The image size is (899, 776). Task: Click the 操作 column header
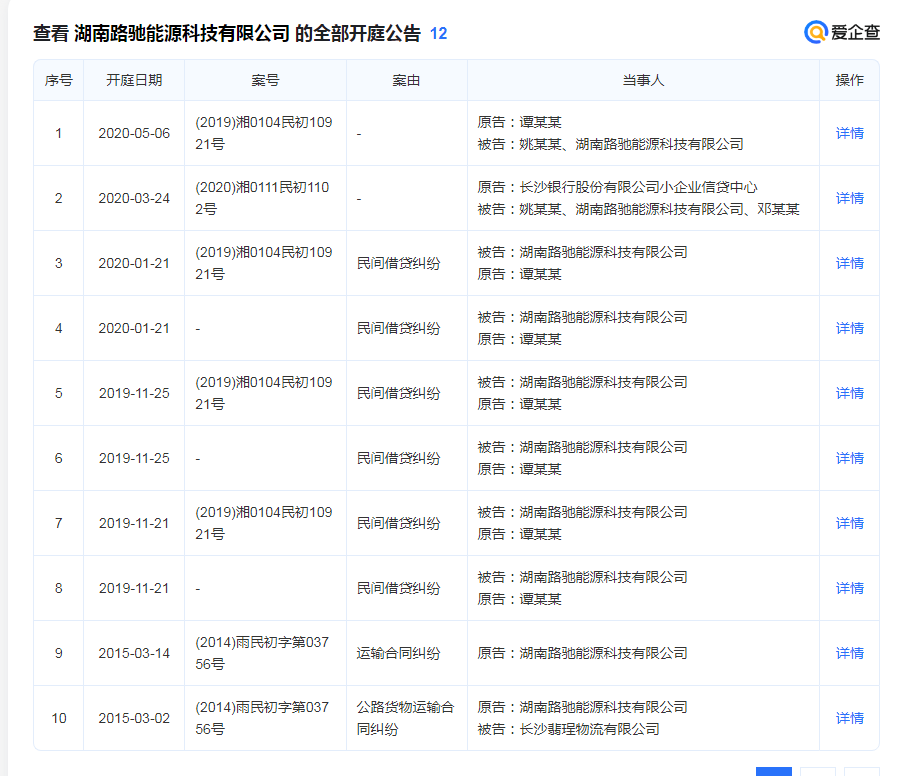pyautogui.click(x=849, y=80)
